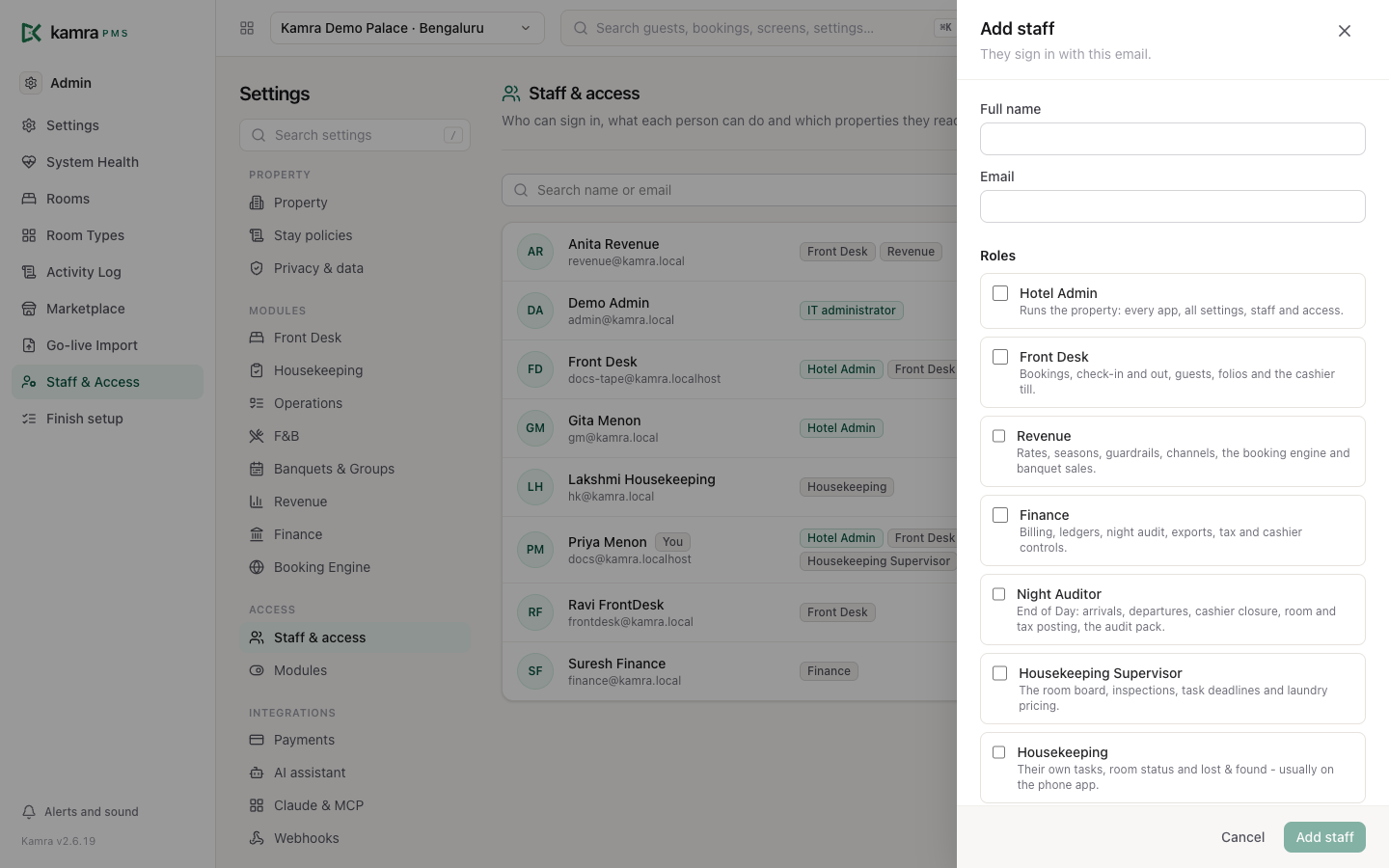Viewport: 1389px width, 868px height.
Task: Click the System Health heart icon
Action: pyautogui.click(x=29, y=162)
